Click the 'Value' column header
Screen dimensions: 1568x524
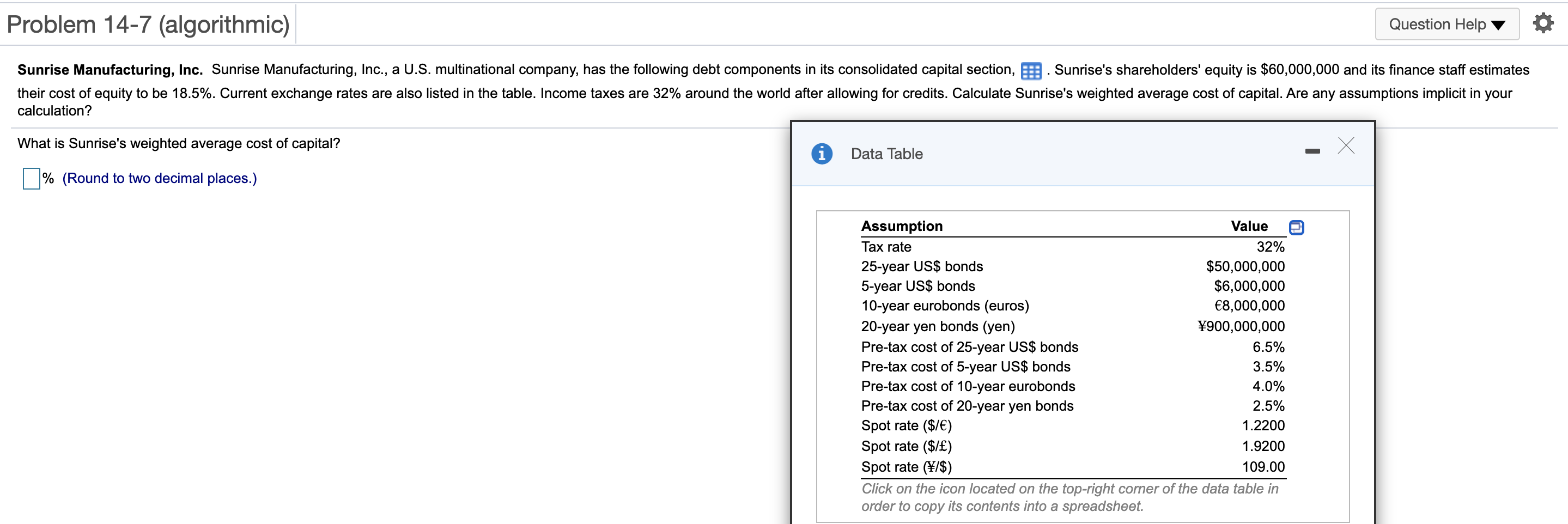click(x=1249, y=226)
